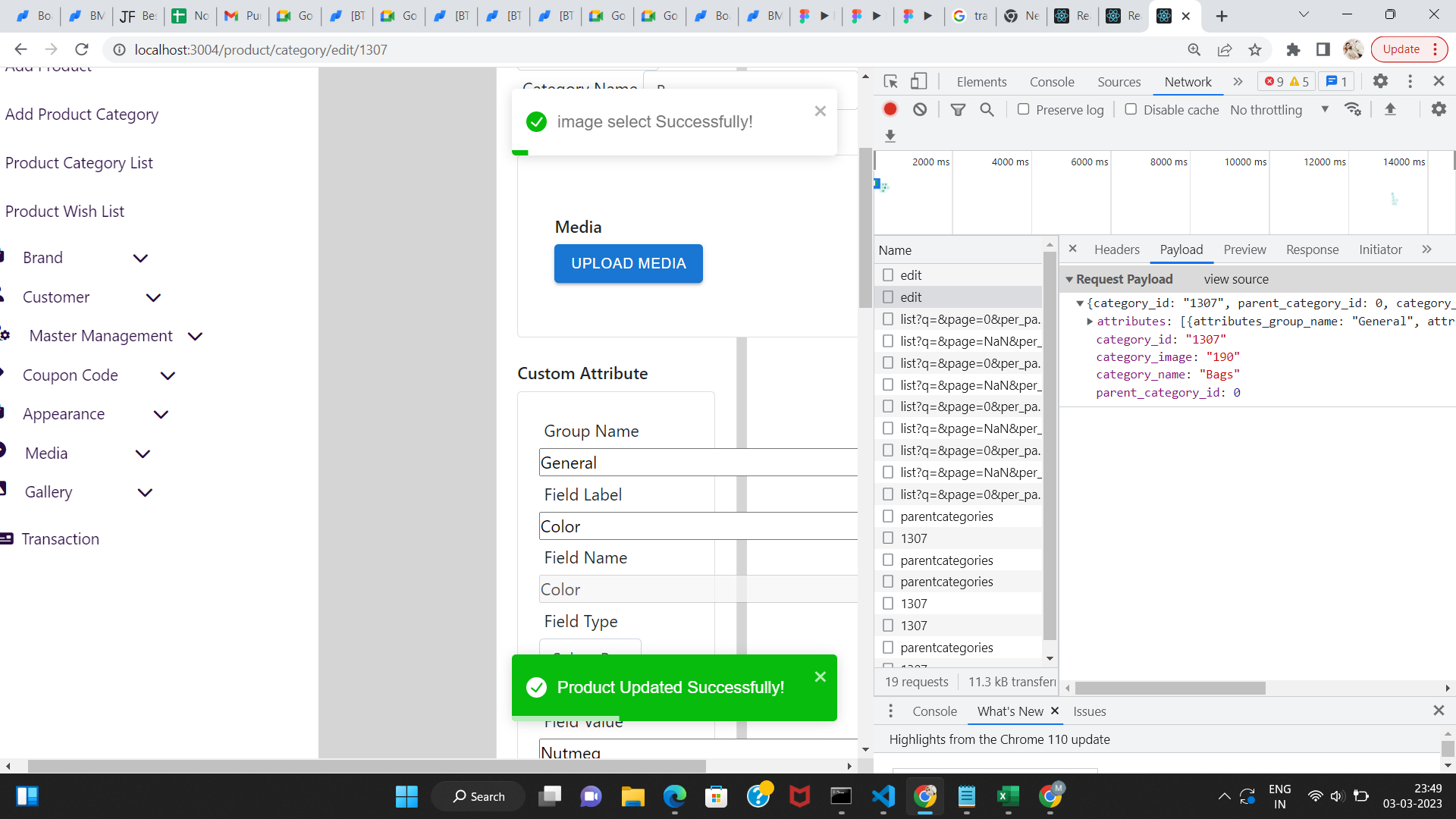The width and height of the screenshot is (1456, 819).
Task: Expand the attributes array in payload
Action: pyautogui.click(x=1090, y=322)
